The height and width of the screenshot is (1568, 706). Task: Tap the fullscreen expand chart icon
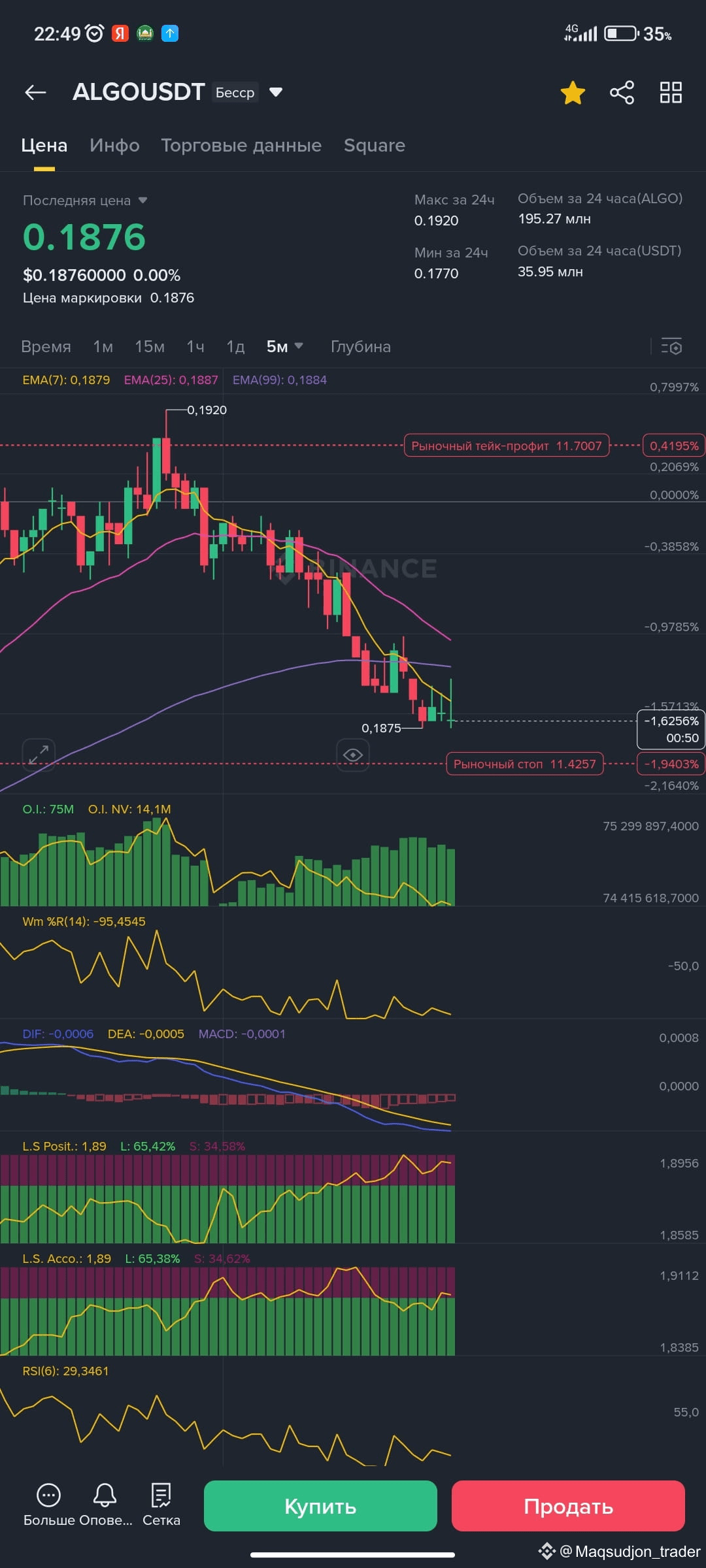click(x=39, y=755)
